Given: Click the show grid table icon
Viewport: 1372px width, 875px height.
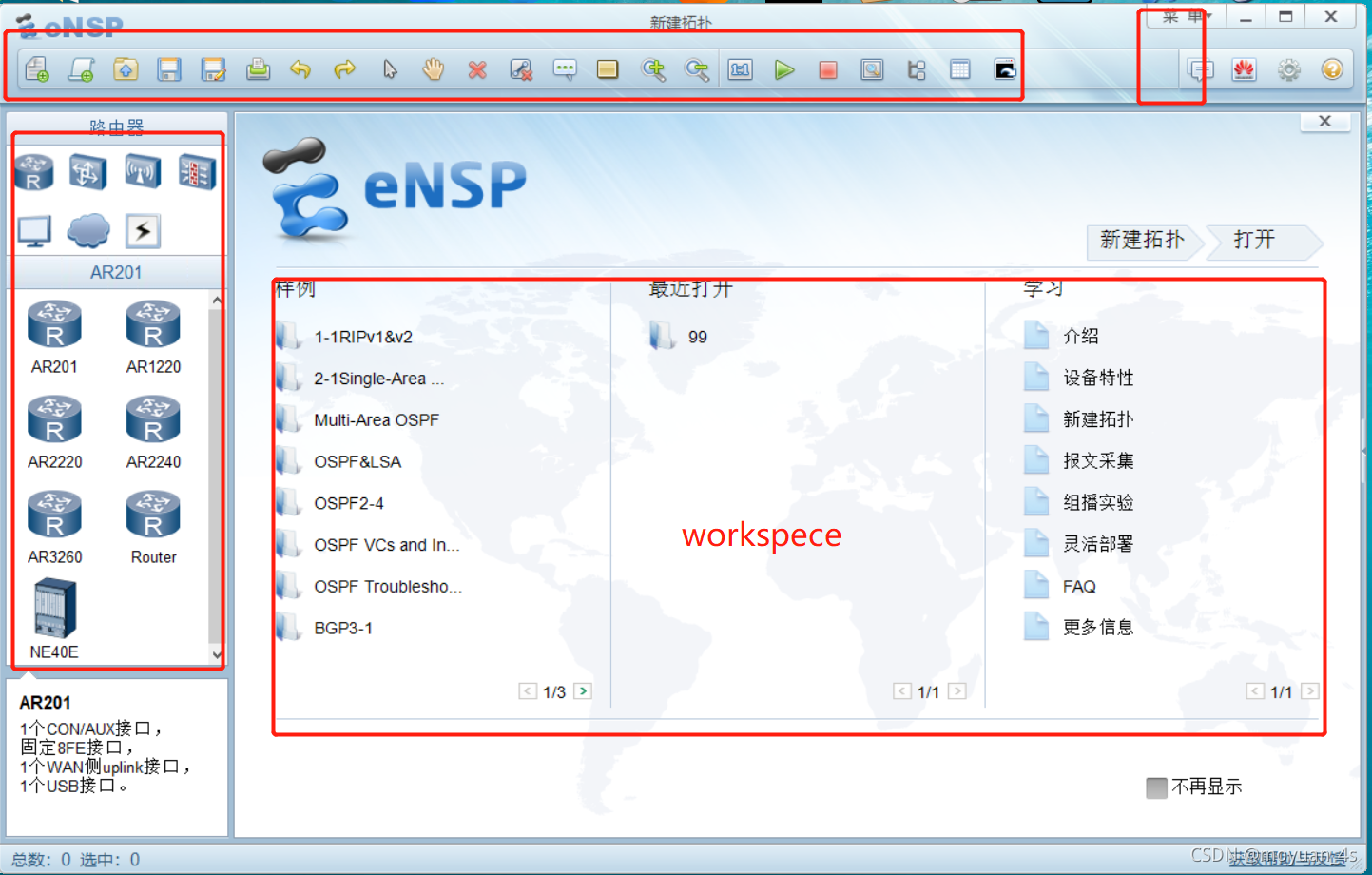Looking at the screenshot, I should click(x=960, y=69).
